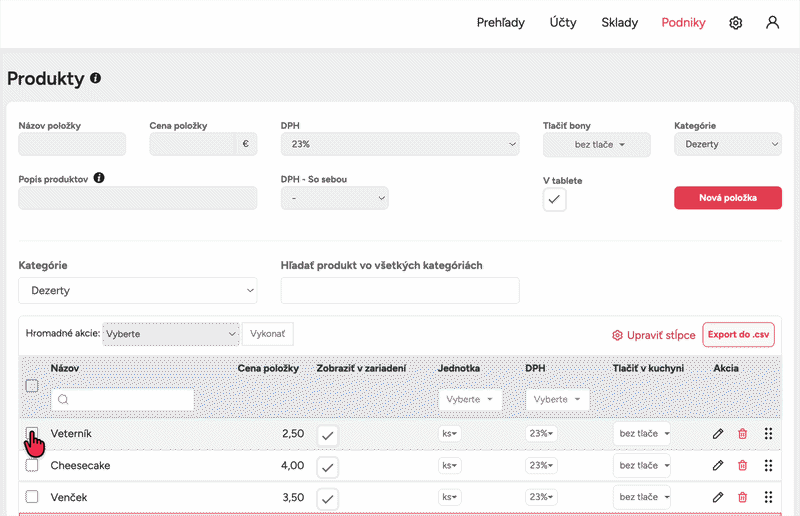
Task: Open settings gear in top navigation
Action: pyautogui.click(x=735, y=23)
